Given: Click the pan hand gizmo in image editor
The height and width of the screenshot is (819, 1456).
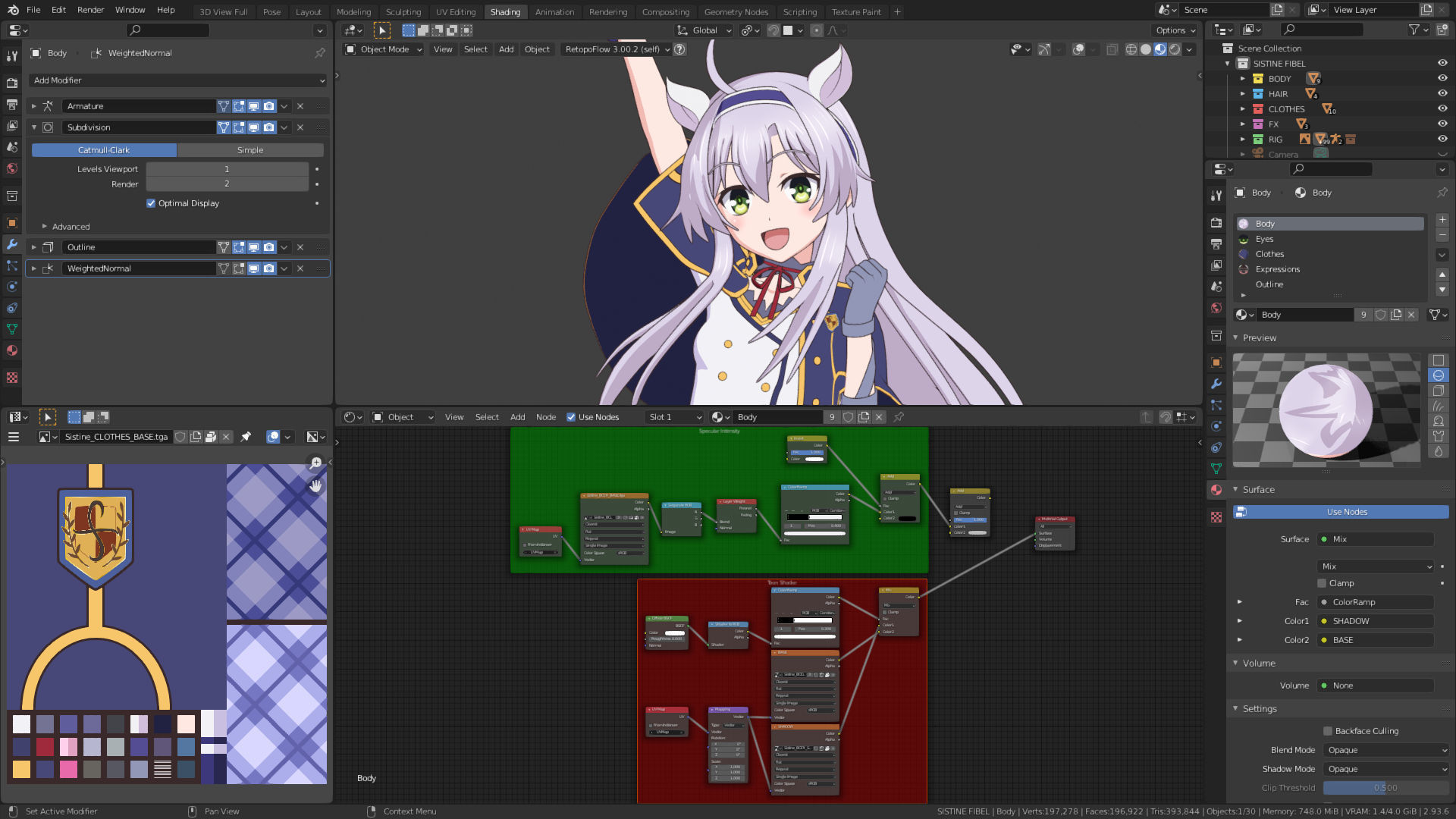Looking at the screenshot, I should [315, 485].
